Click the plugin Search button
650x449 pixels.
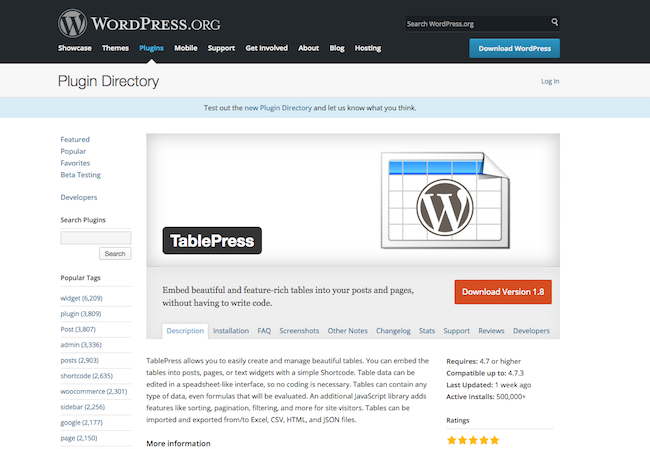[115, 253]
